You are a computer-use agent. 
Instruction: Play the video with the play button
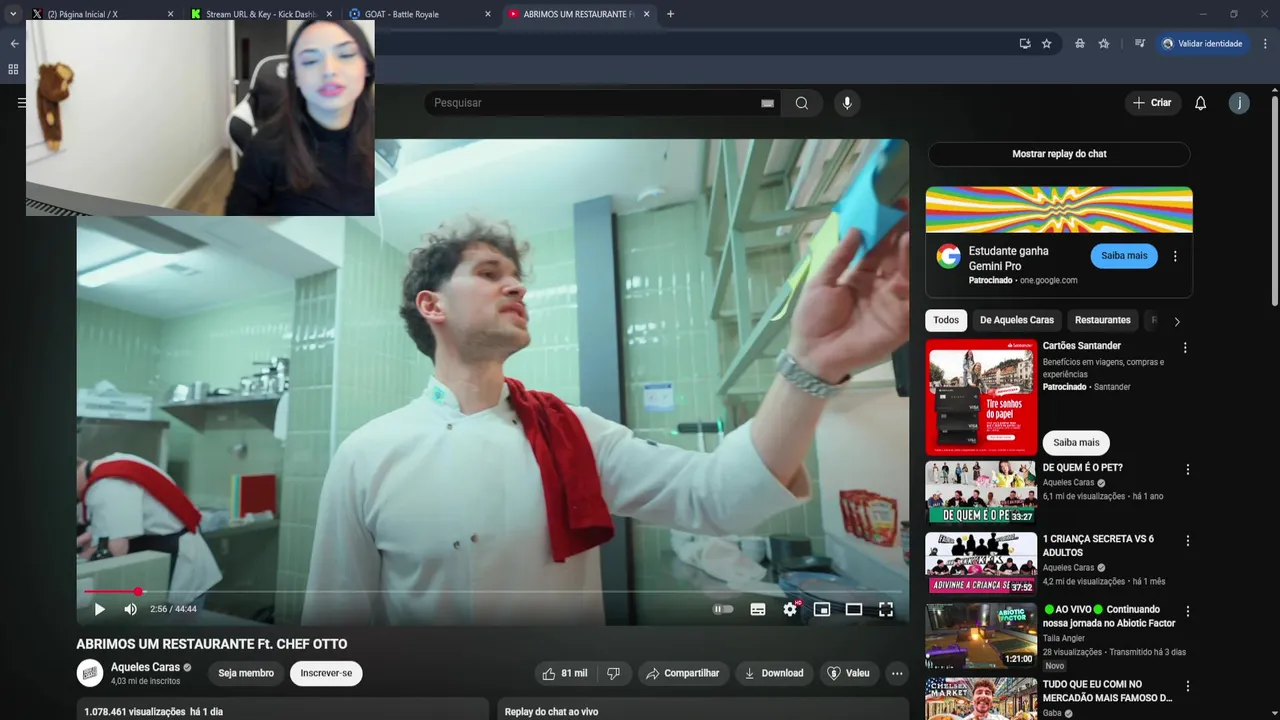click(x=99, y=609)
